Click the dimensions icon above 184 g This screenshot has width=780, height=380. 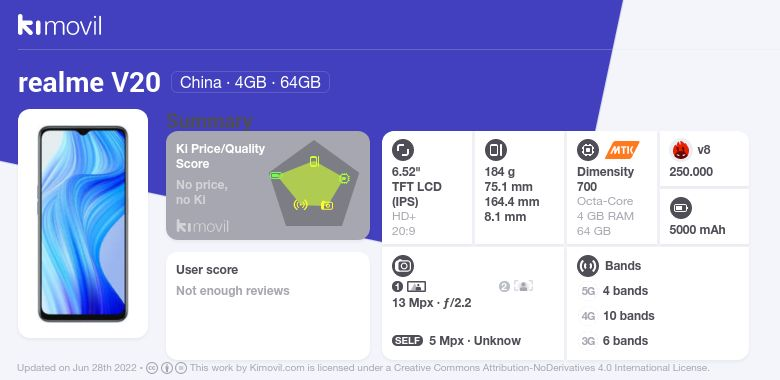(495, 150)
